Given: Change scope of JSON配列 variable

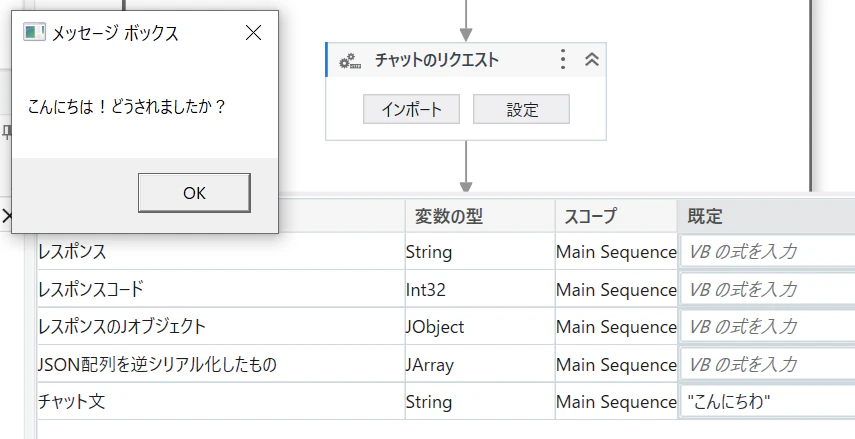Looking at the screenshot, I should 616,364.
